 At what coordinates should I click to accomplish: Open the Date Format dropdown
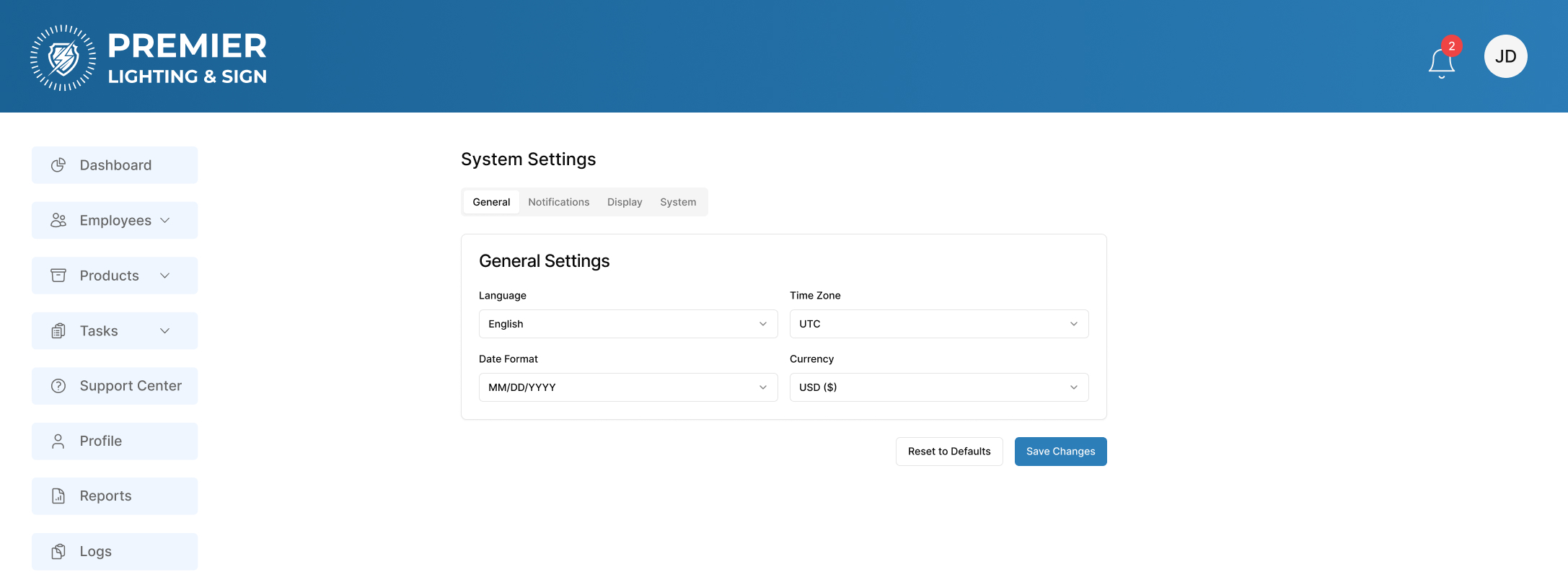[x=627, y=387]
